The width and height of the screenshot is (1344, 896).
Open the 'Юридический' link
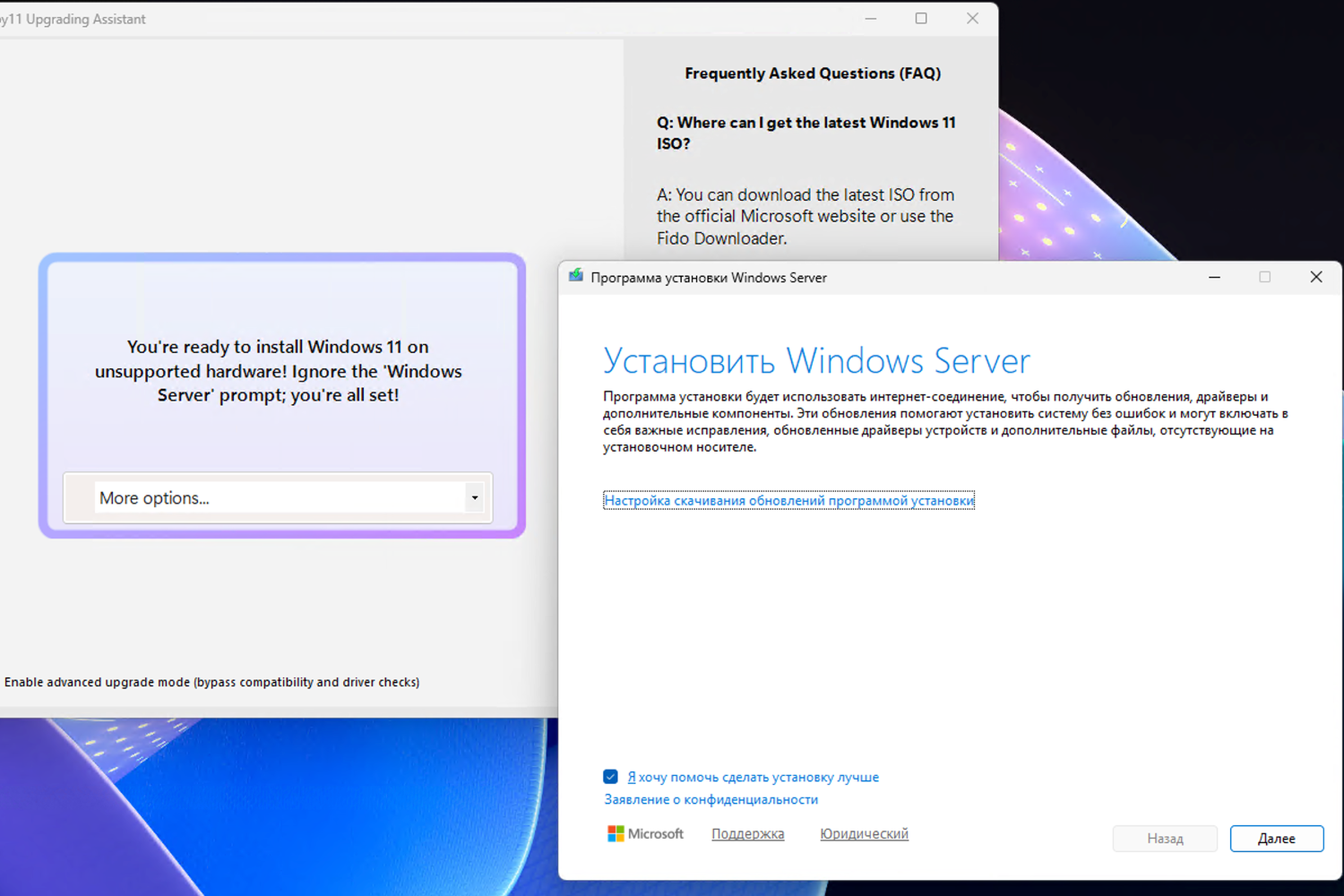point(864,834)
